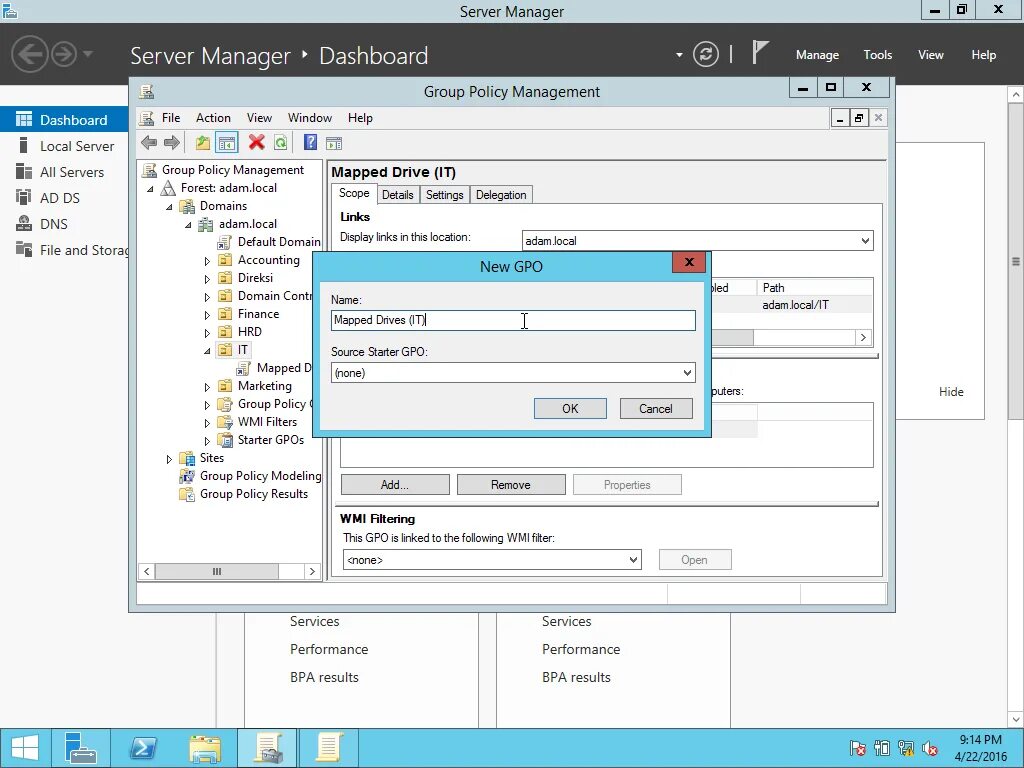1024x768 pixels.
Task: Click the adam.local/IT path cell
Action: click(x=795, y=304)
